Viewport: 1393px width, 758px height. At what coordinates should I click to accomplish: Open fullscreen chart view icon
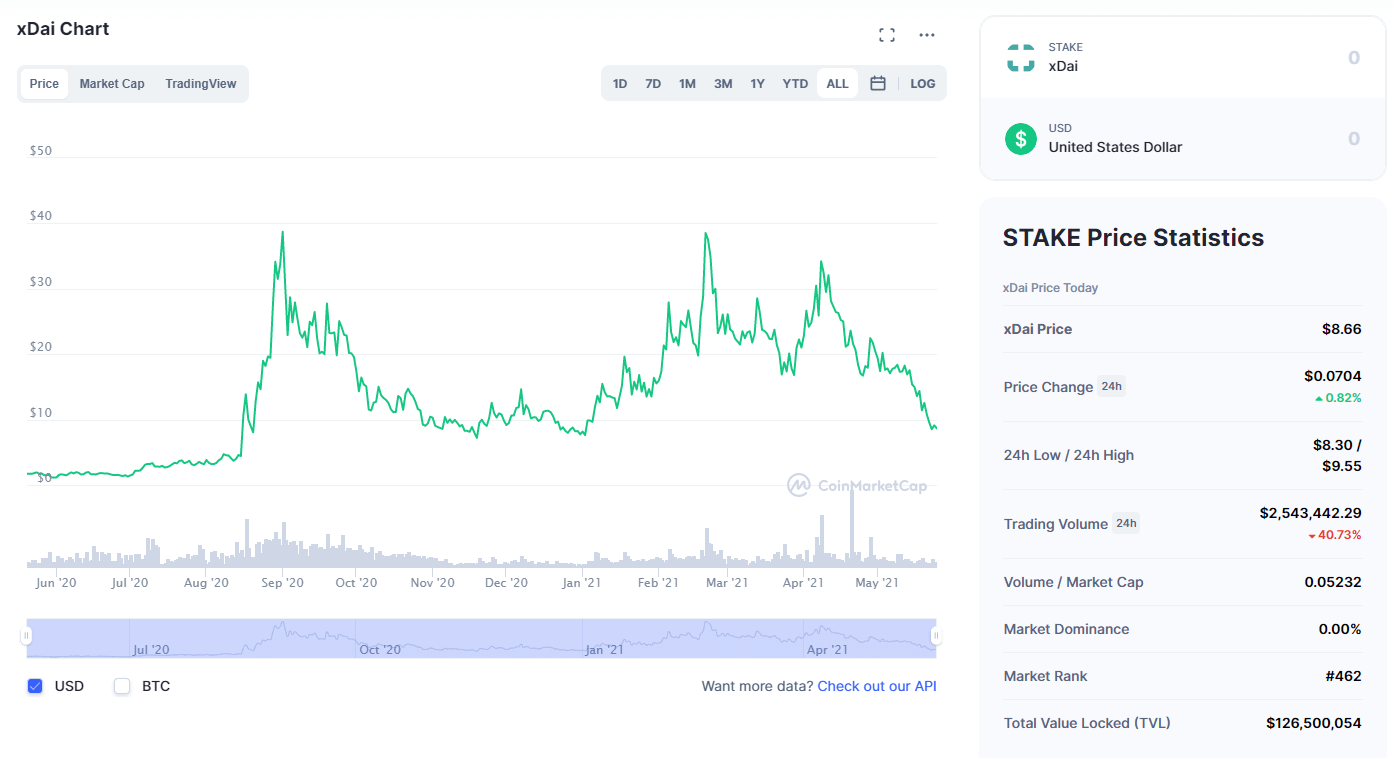coord(886,35)
